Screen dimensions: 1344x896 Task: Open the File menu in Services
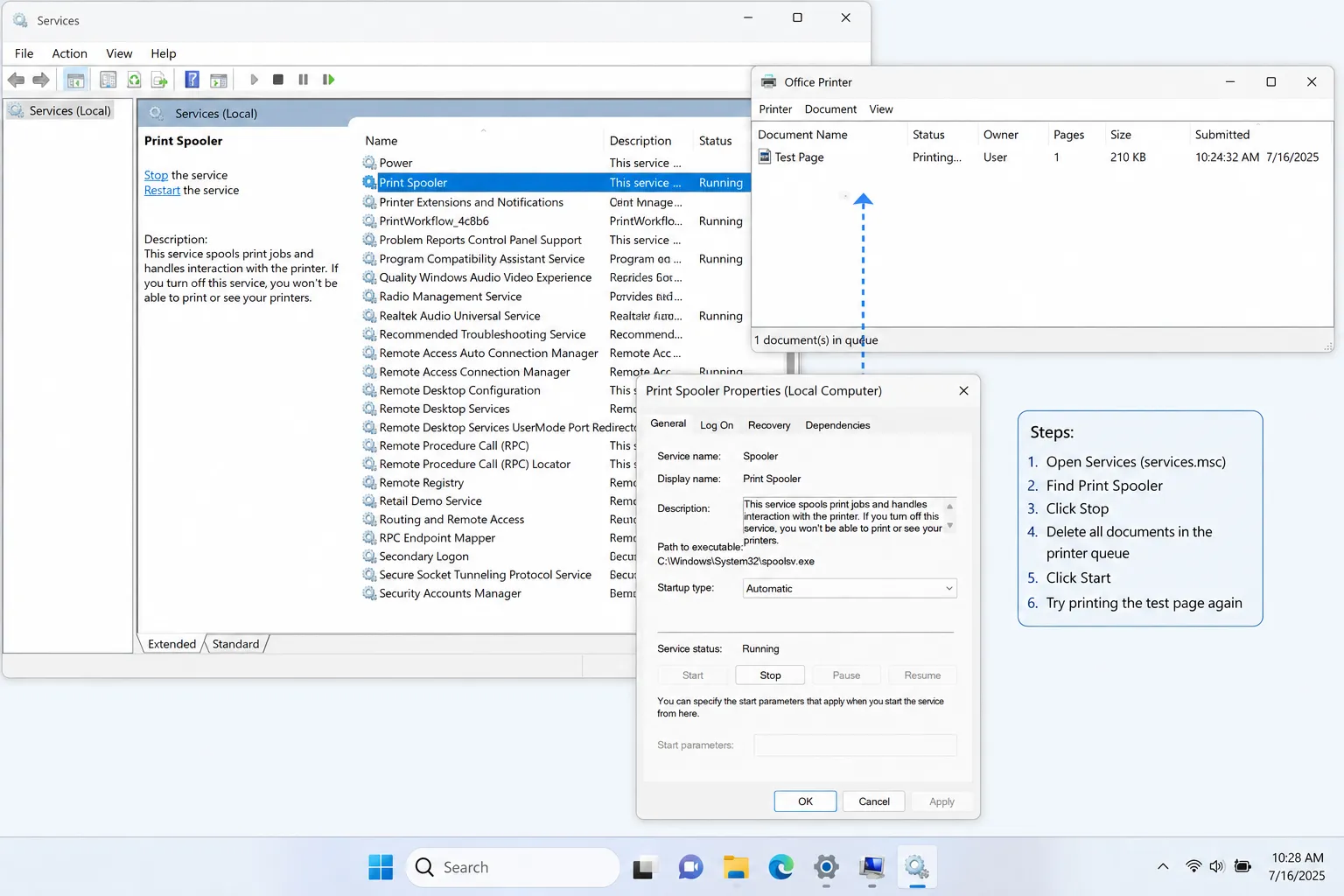click(x=24, y=53)
